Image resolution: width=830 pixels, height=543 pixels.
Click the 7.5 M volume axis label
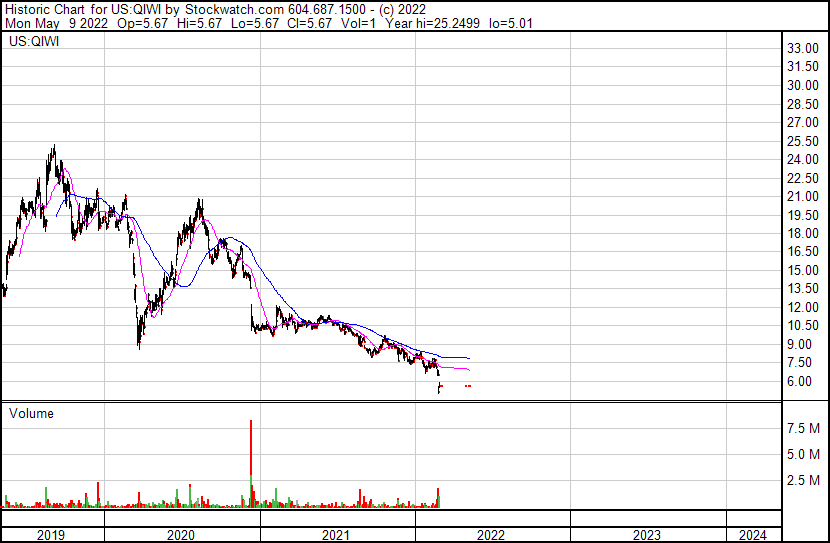coord(804,428)
